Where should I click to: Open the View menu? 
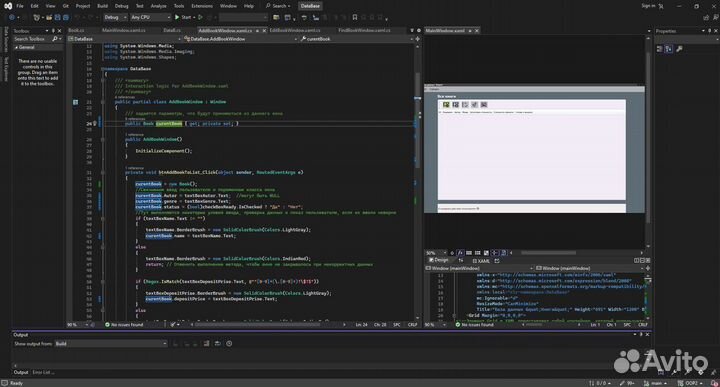tap(51, 6)
